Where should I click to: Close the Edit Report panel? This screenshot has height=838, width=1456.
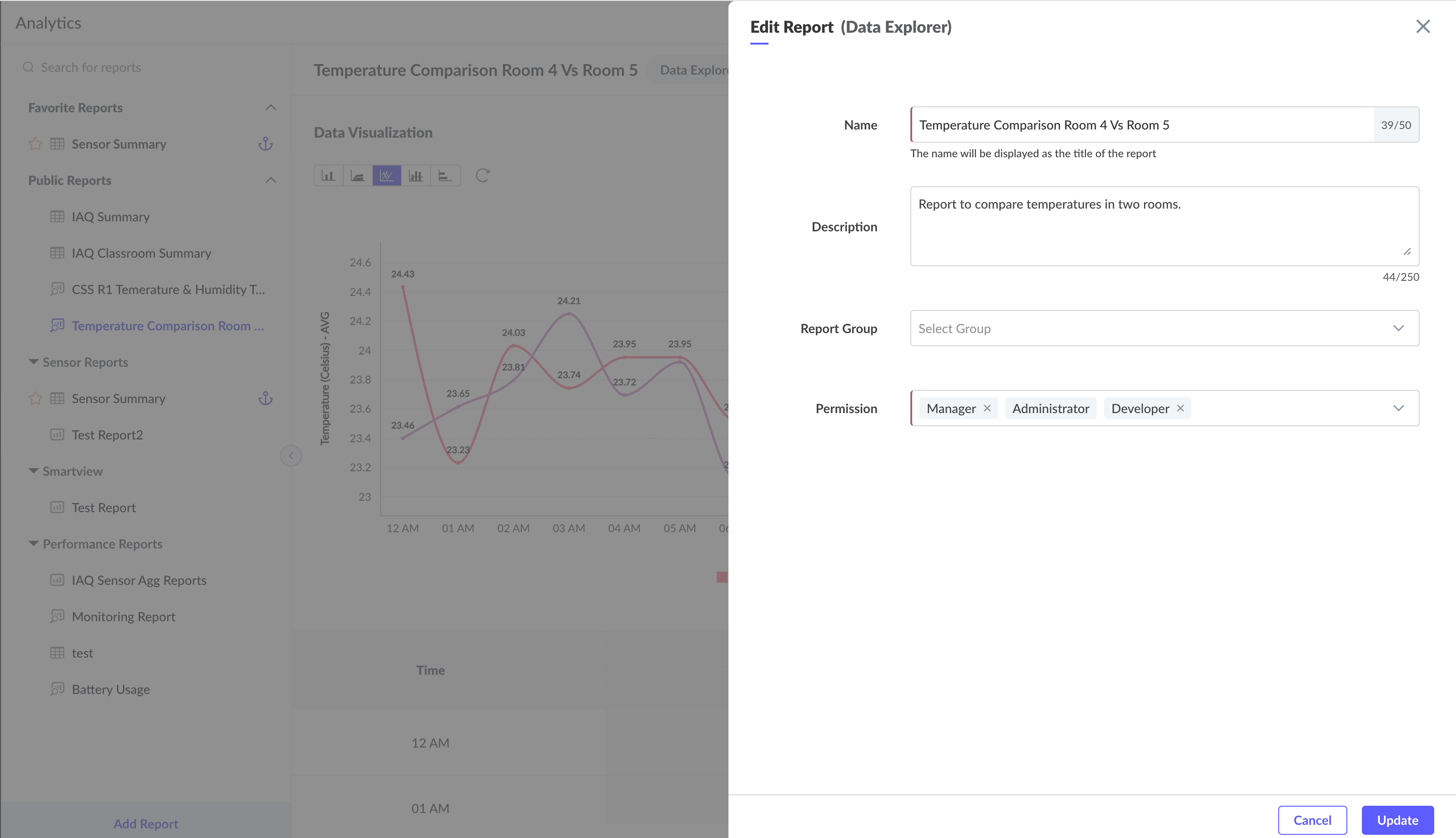click(1423, 26)
